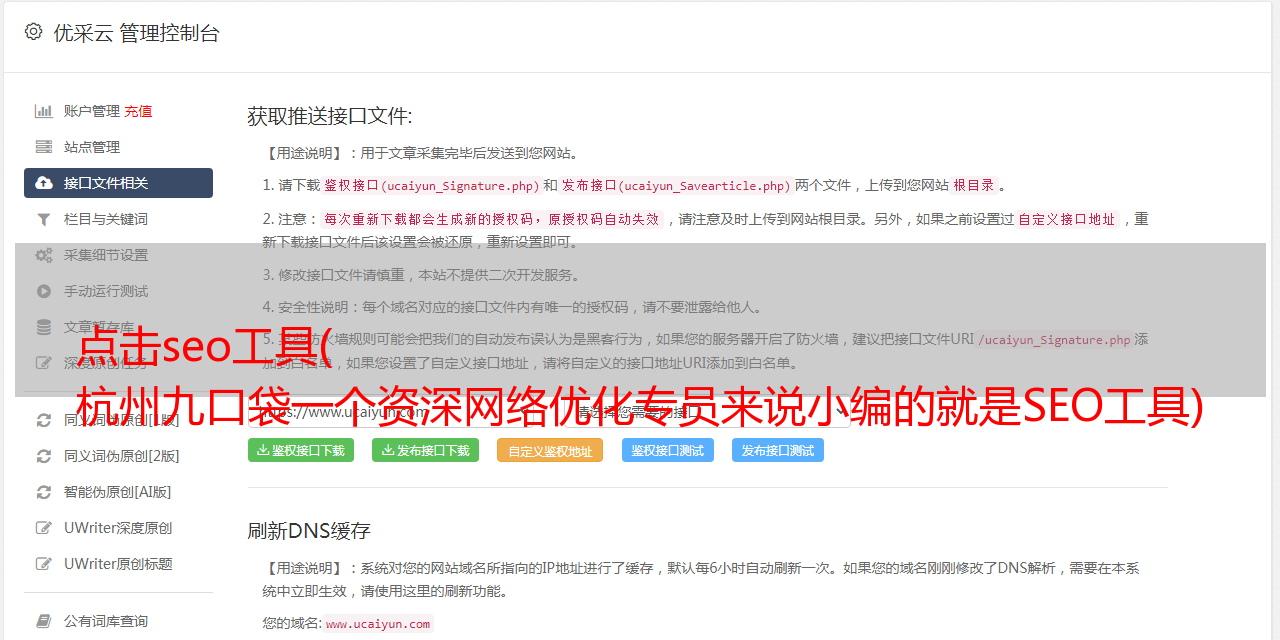1280x640 pixels.
Task: Click the play icon for 手动运行测试
Action: pyautogui.click(x=44, y=291)
